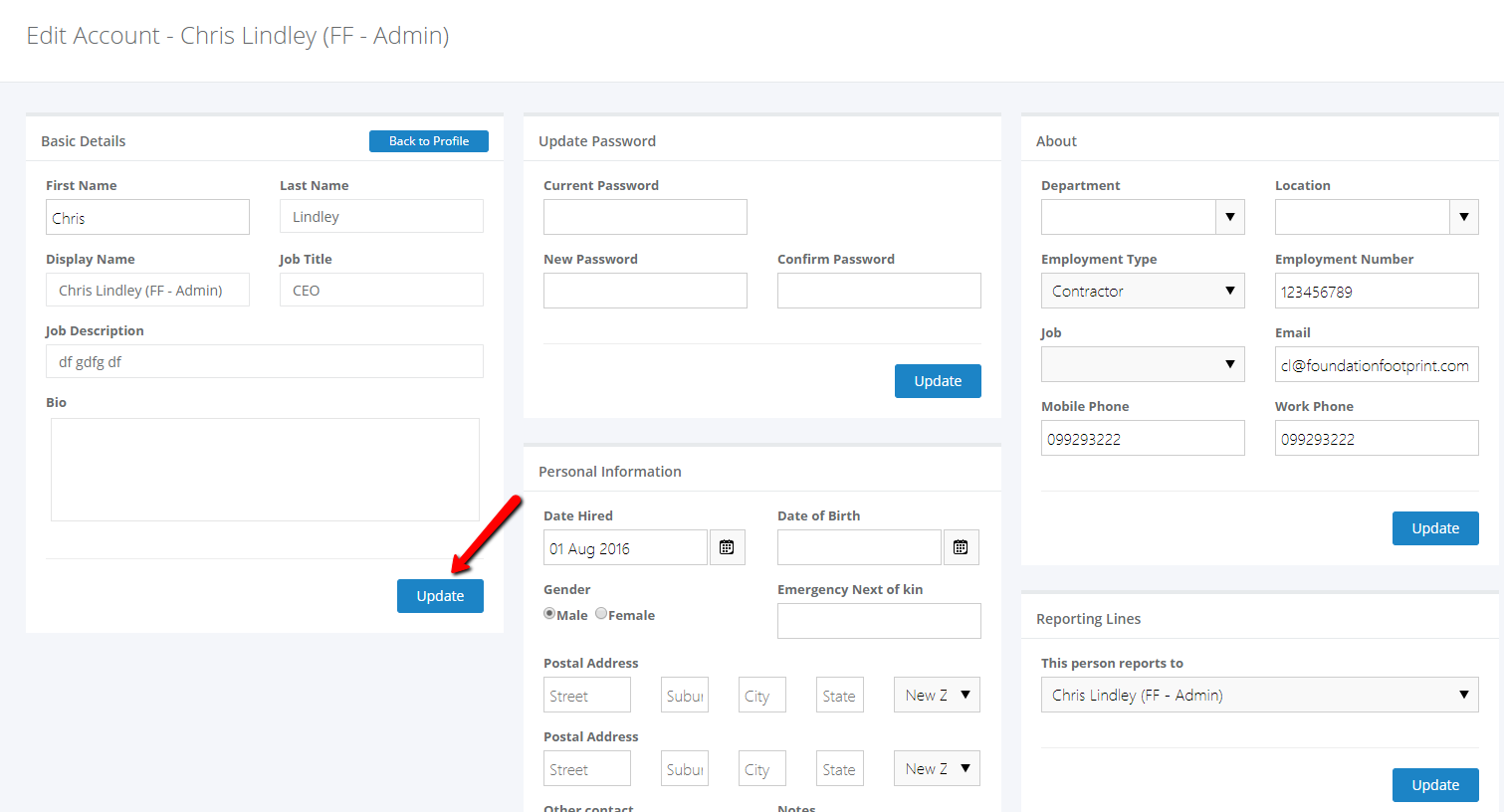
Task: Click the Back to Profile button
Action: pos(429,141)
